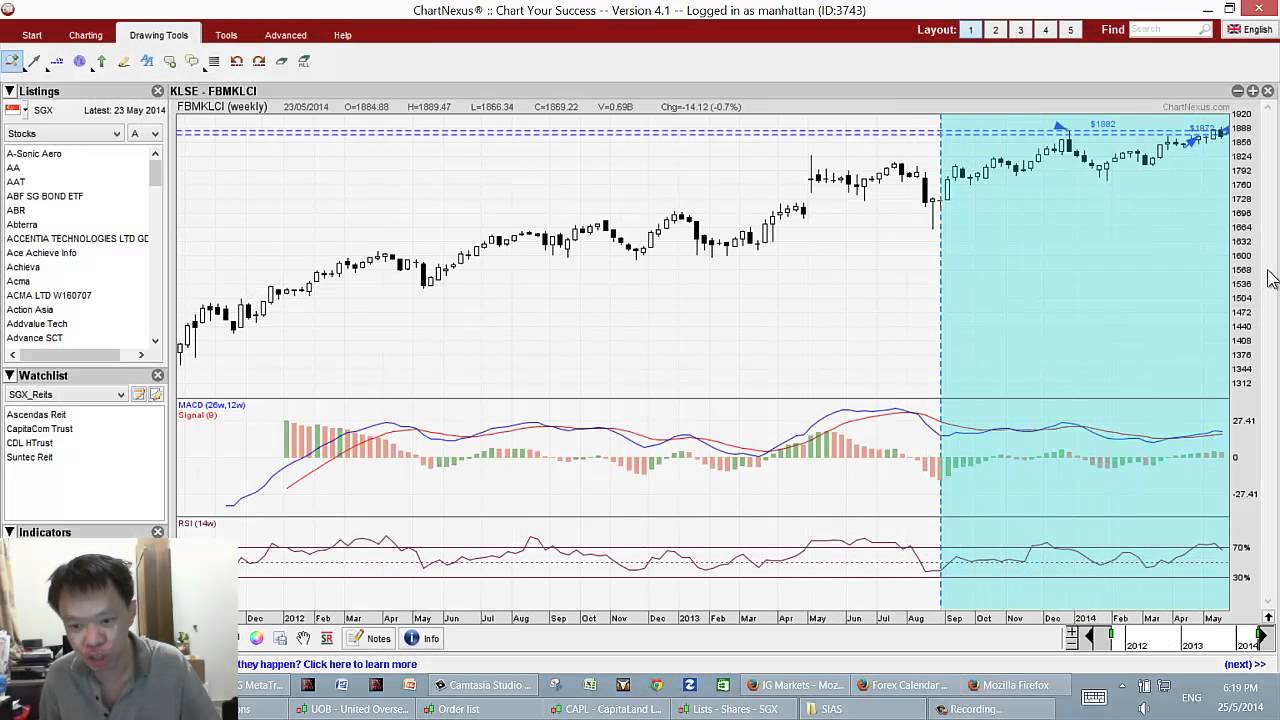The image size is (1280, 720).
Task: Open the Help tab
Action: click(343, 35)
